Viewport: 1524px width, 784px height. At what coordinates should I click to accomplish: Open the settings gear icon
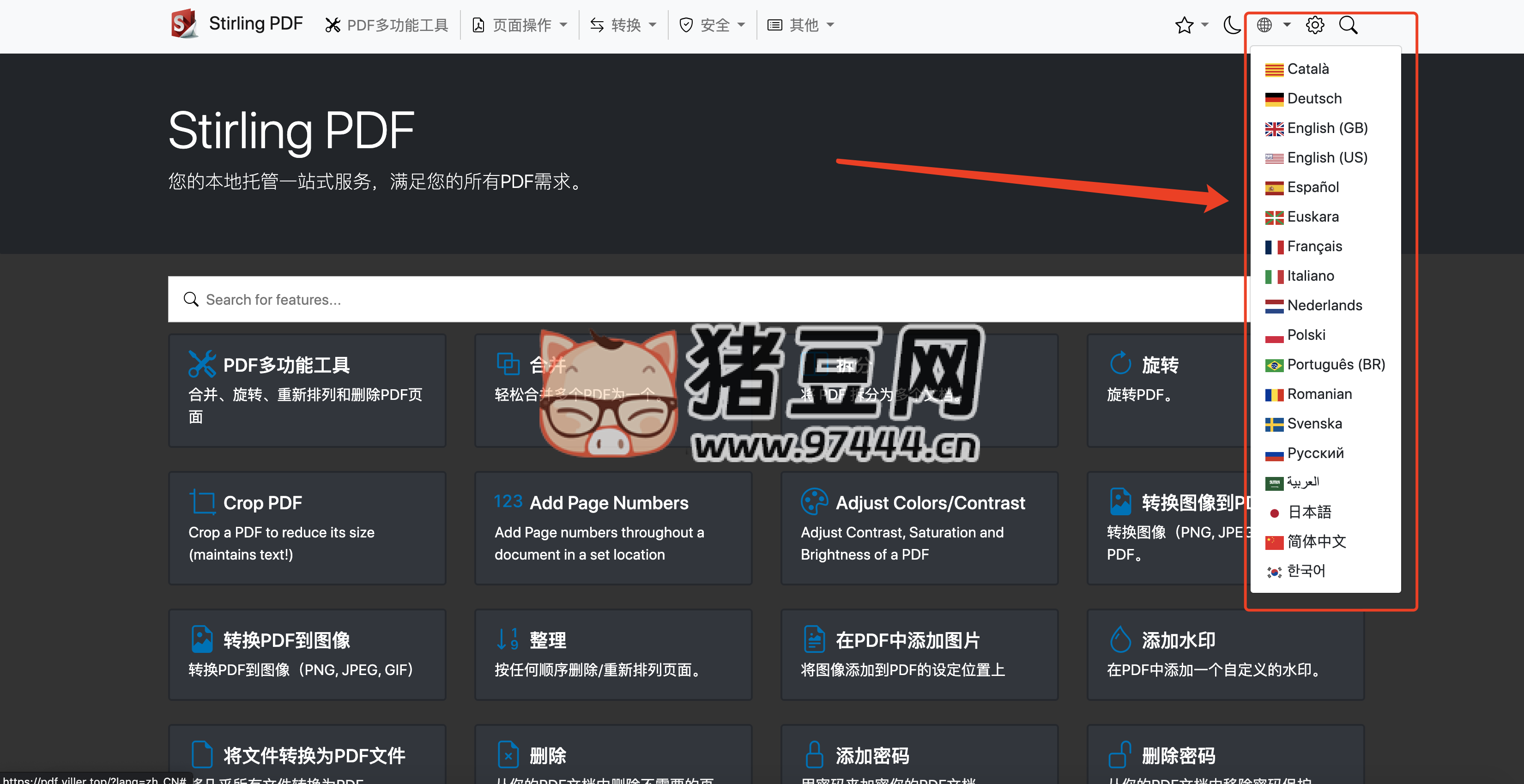(1315, 25)
